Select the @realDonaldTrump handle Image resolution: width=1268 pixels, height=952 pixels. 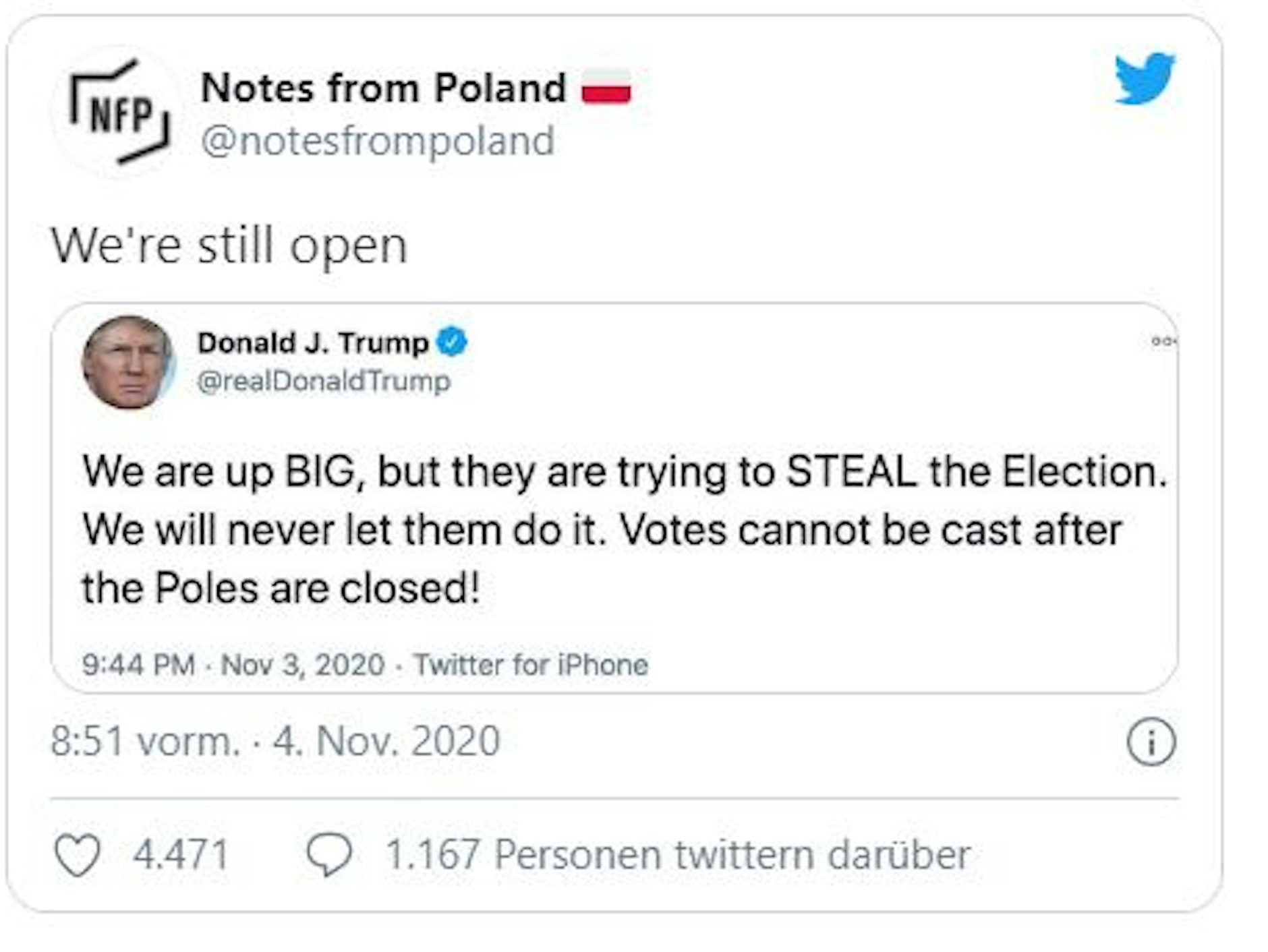pos(323,382)
